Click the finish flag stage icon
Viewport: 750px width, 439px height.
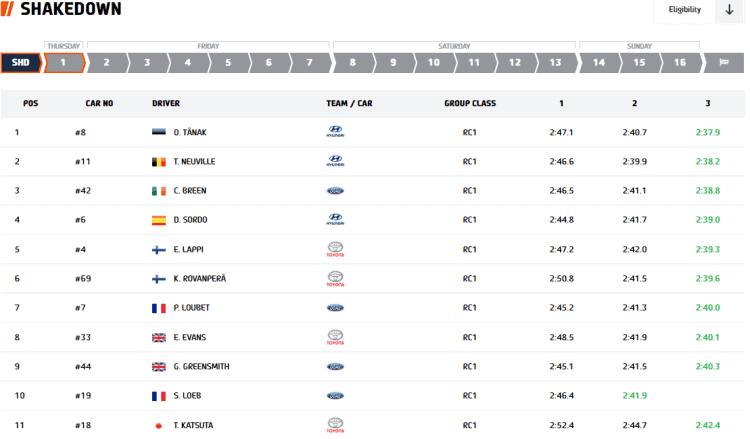click(721, 62)
